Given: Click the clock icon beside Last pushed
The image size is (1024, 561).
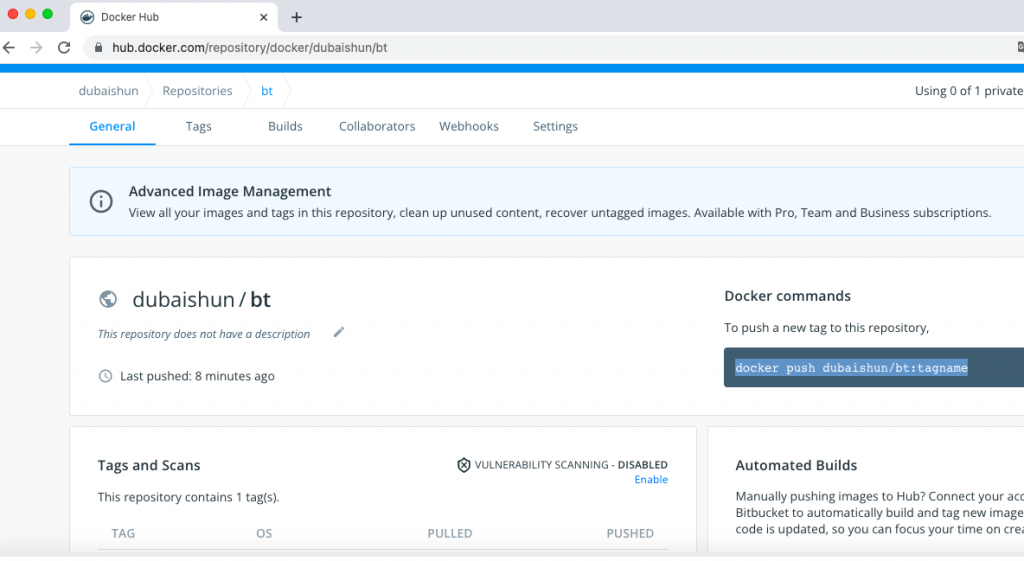Looking at the screenshot, I should pos(105,376).
